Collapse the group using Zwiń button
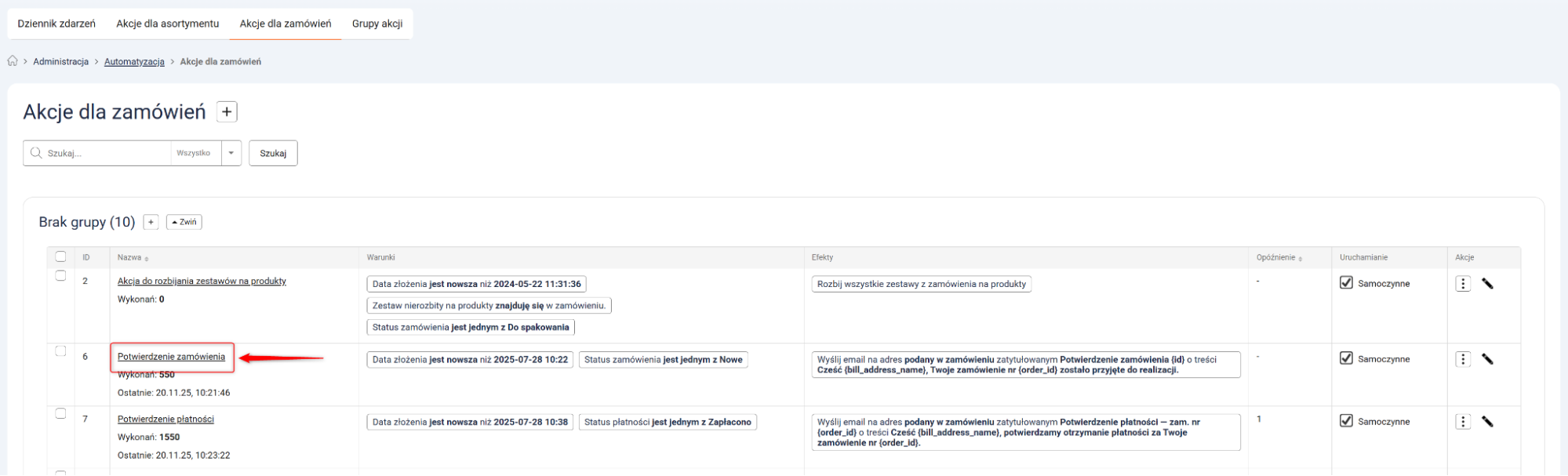 pos(184,222)
